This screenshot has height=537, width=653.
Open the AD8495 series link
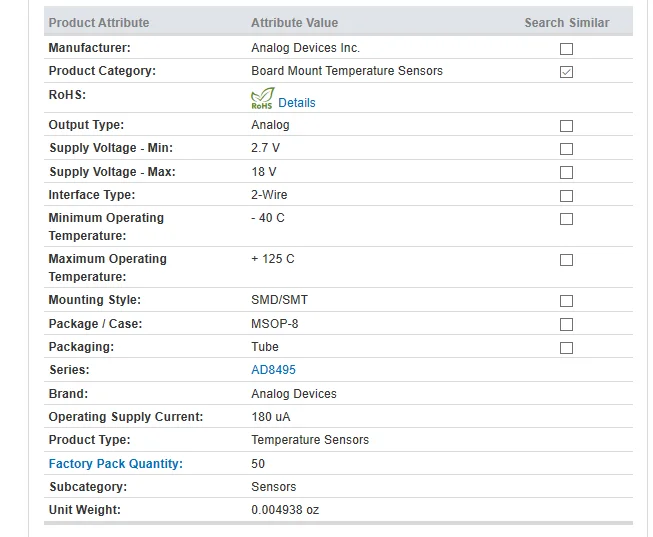[x=273, y=370]
